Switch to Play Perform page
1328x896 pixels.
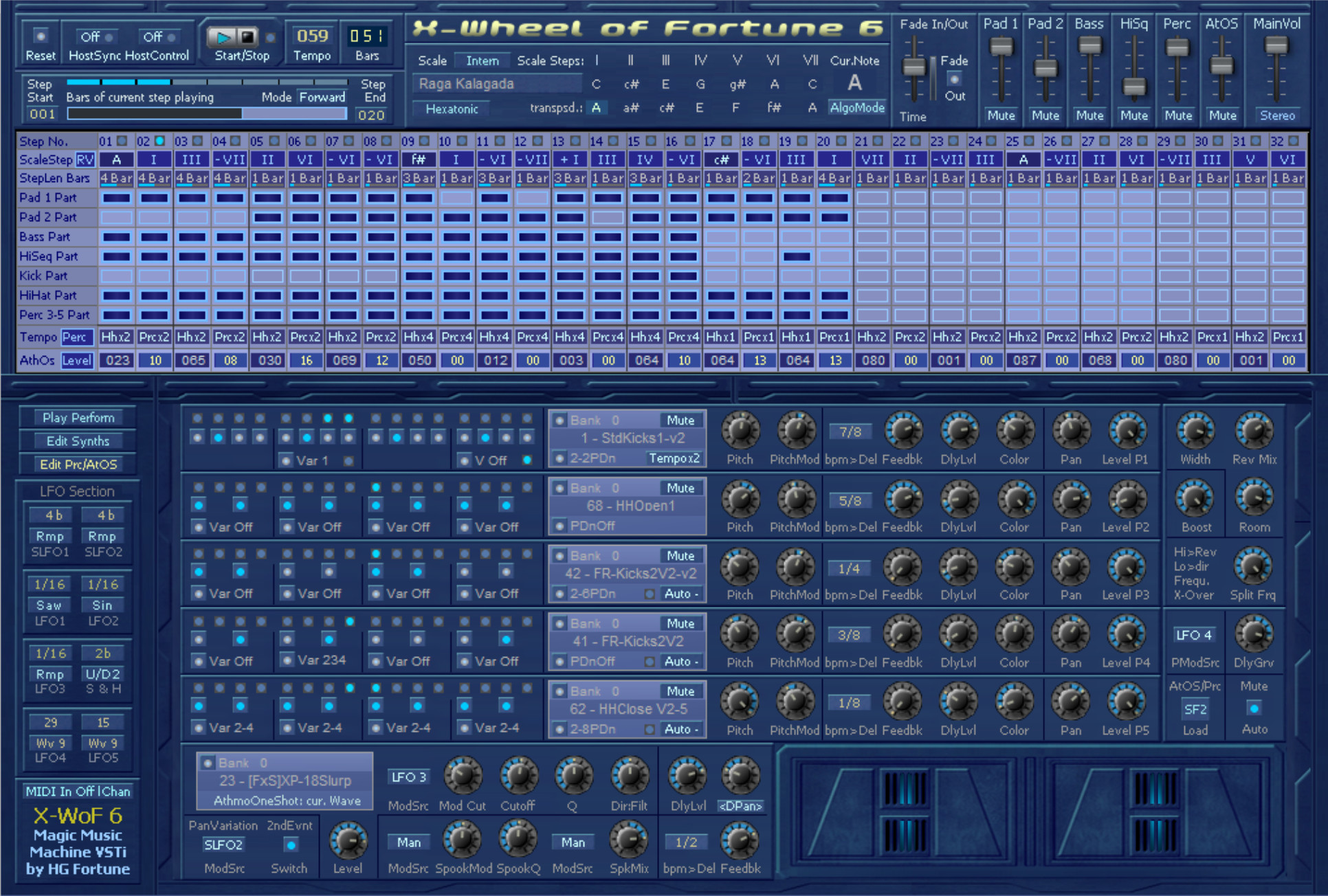tap(78, 418)
